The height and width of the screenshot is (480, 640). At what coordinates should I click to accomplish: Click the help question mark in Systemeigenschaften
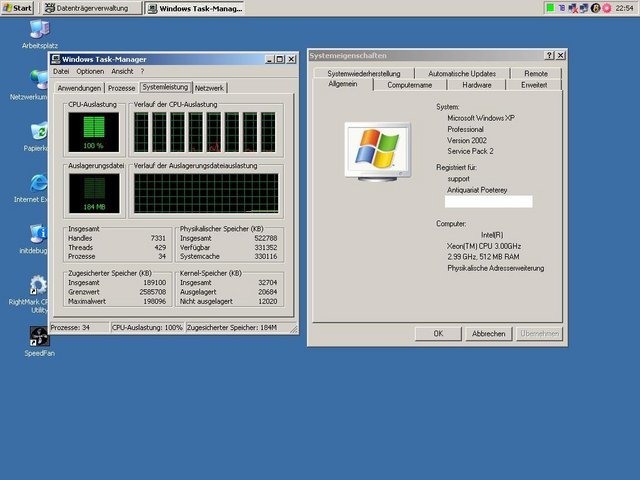point(549,56)
